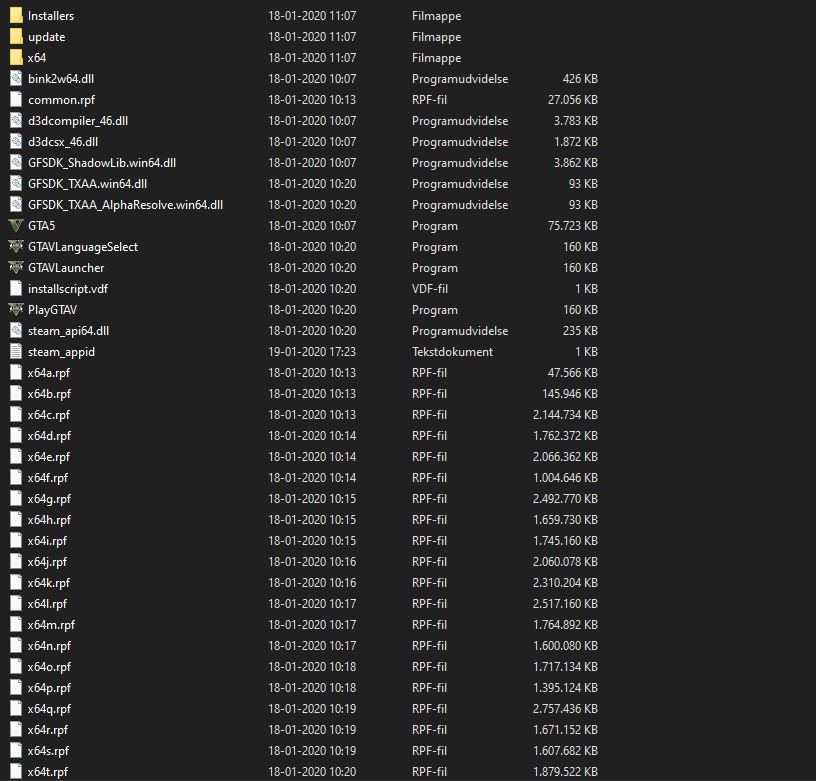Select the x64 folder icon
The width and height of the screenshot is (816, 781).
coord(16,58)
